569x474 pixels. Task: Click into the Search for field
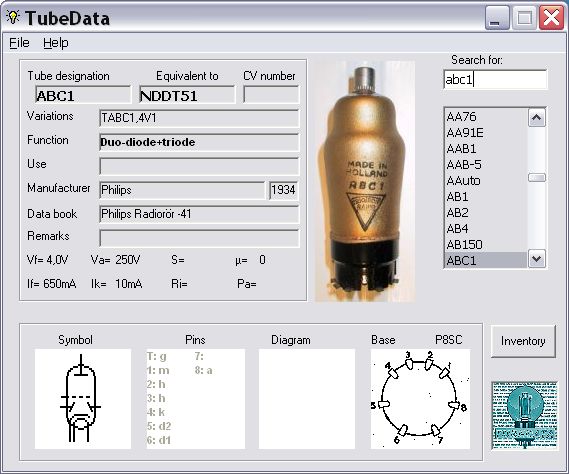(495, 79)
